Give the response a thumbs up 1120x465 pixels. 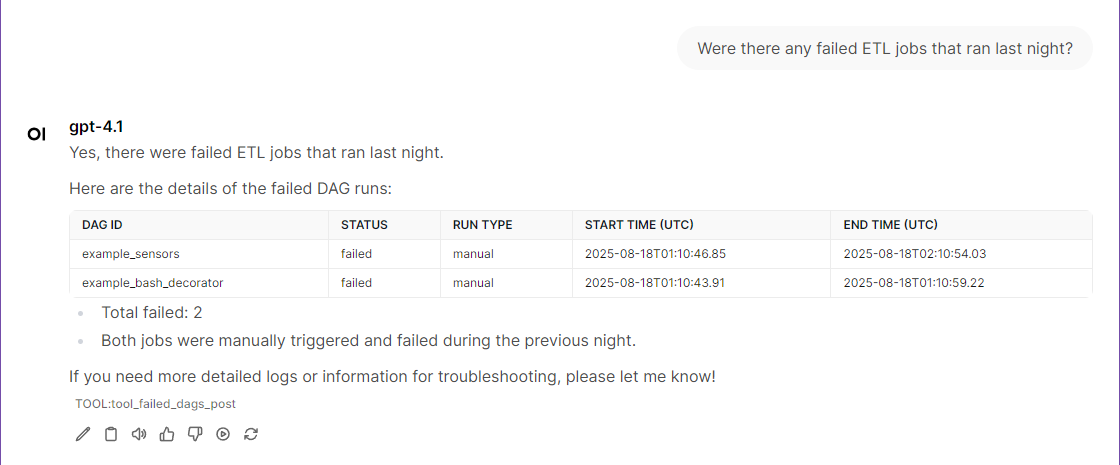167,434
